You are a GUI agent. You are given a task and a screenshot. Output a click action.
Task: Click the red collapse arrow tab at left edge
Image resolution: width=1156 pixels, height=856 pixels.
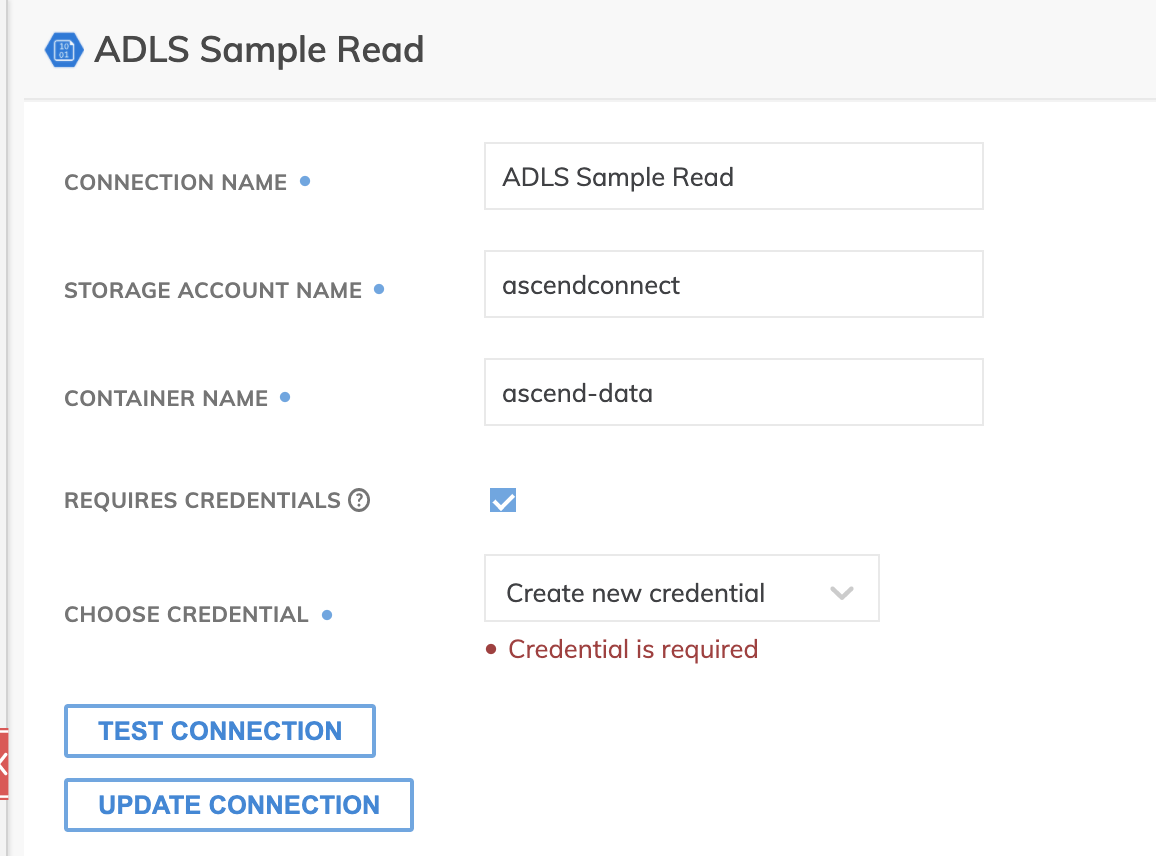tap(4, 765)
